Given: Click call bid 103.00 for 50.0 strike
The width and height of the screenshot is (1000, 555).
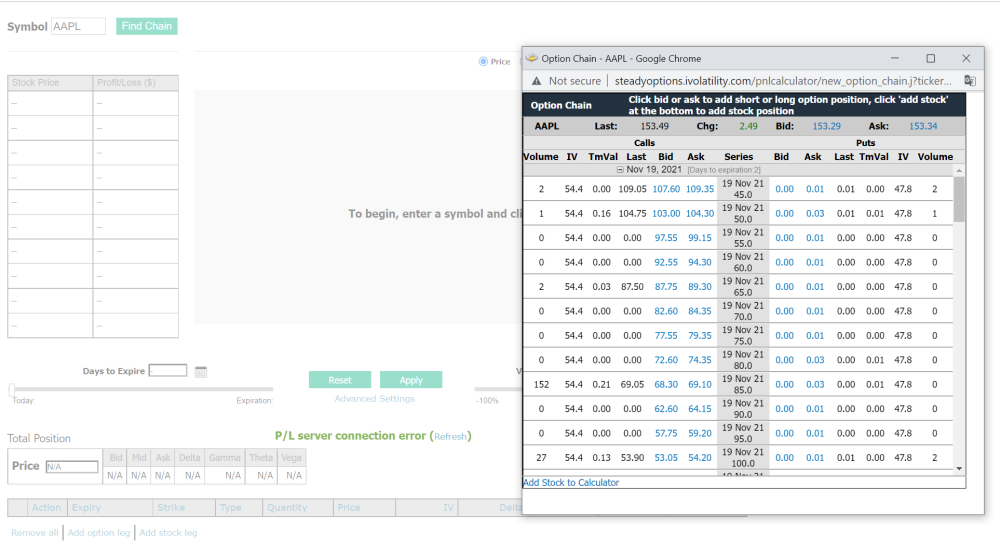Looking at the screenshot, I should (x=666, y=214).
